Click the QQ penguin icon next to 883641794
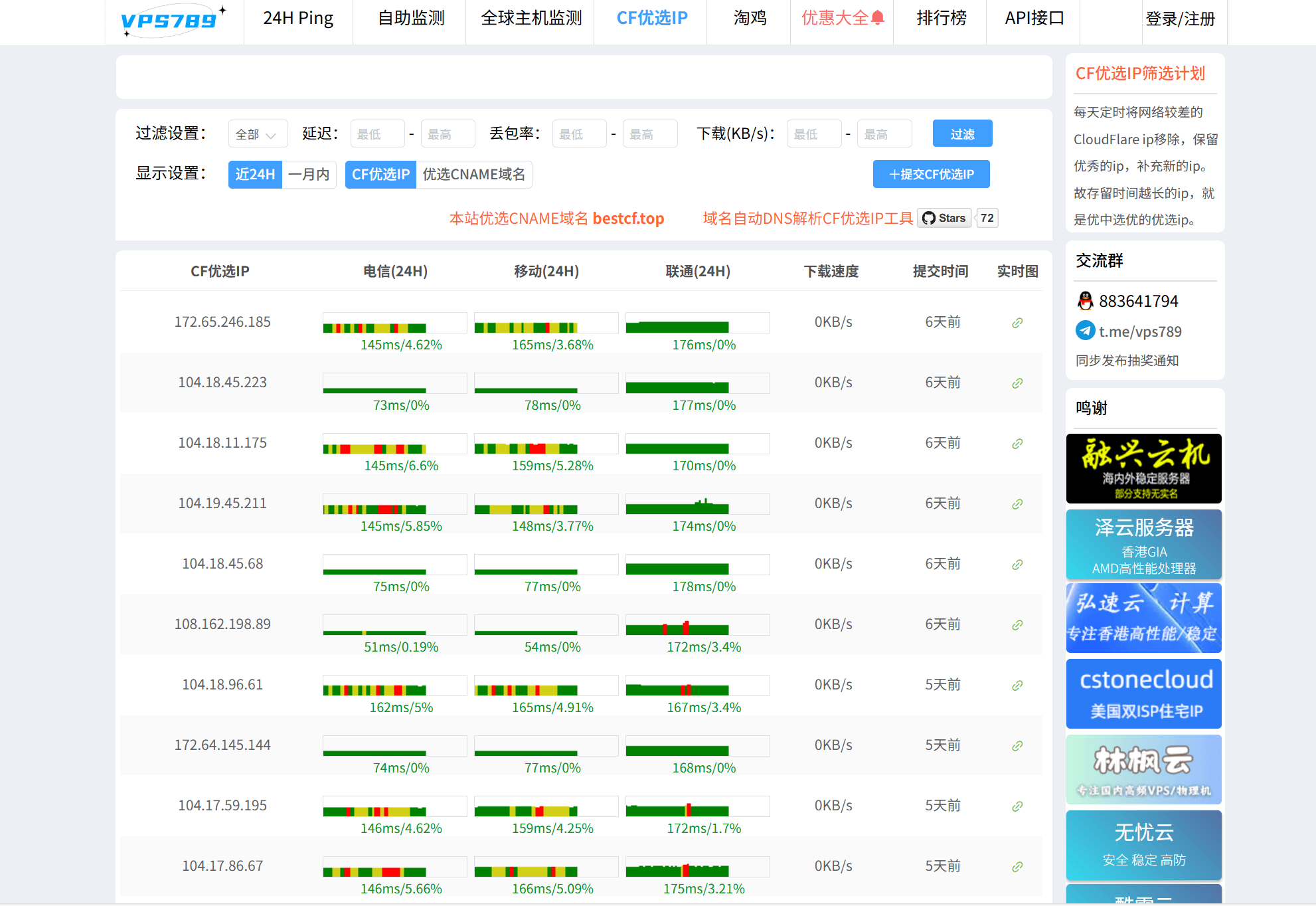This screenshot has height=906, width=1316. pyautogui.click(x=1085, y=301)
